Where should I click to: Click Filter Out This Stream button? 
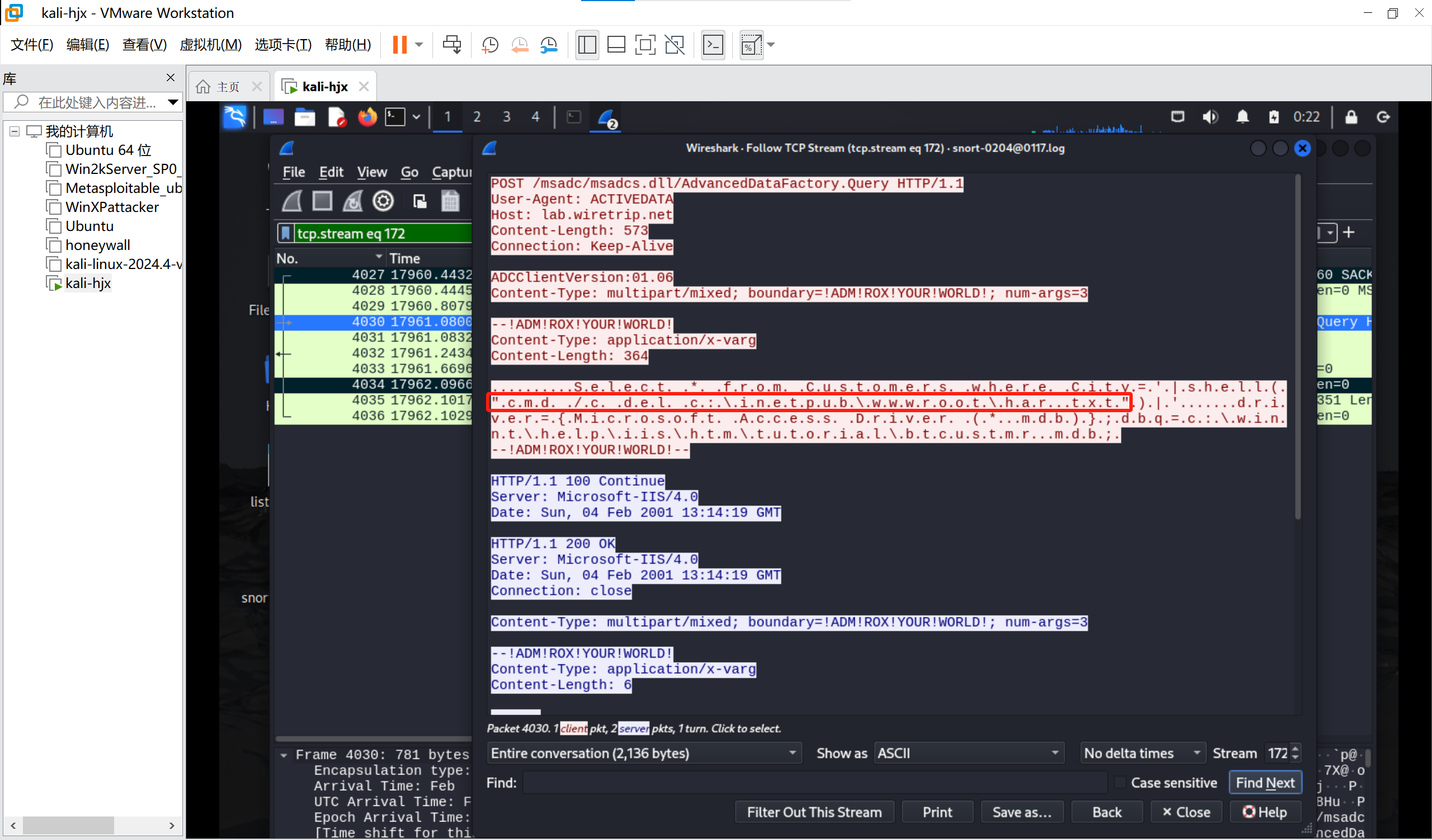pyautogui.click(x=814, y=812)
